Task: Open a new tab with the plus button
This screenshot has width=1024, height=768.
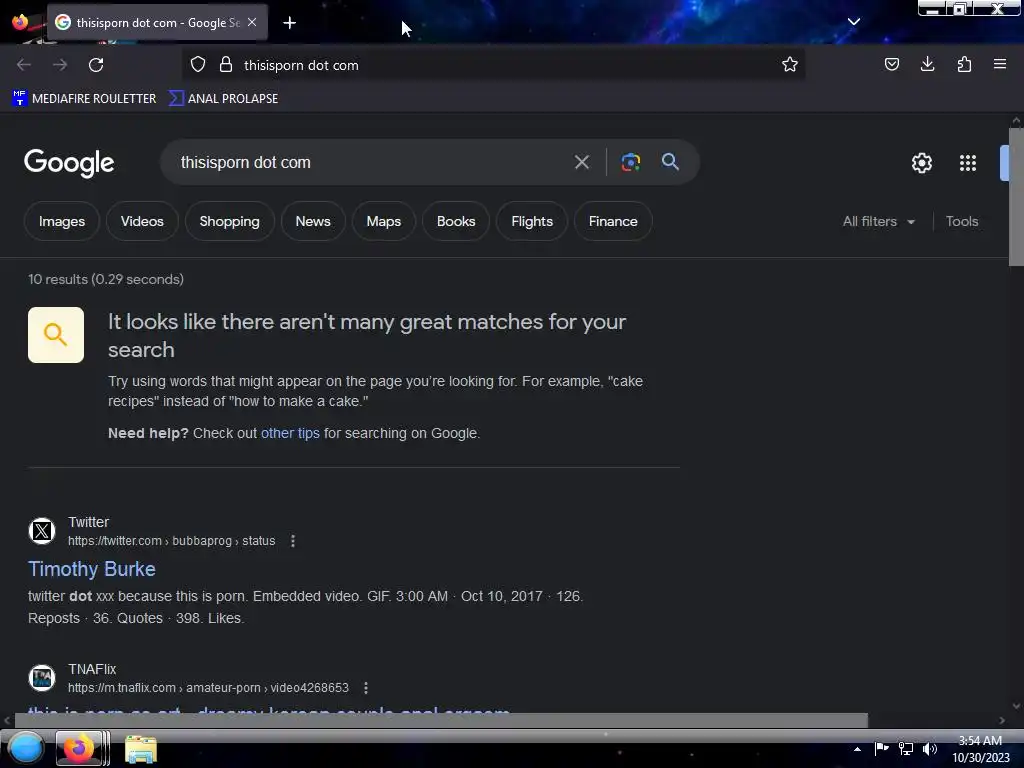Action: [x=289, y=23]
